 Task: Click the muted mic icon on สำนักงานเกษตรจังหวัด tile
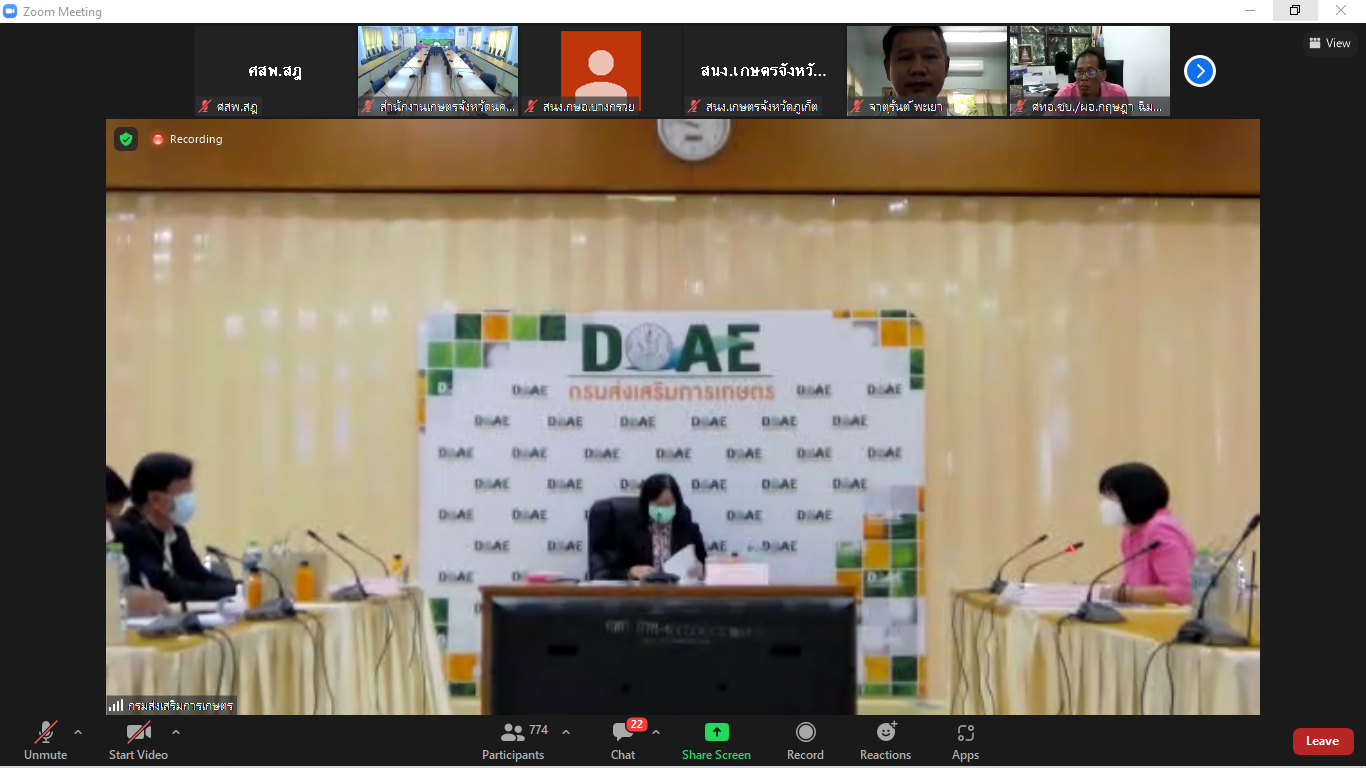[368, 106]
